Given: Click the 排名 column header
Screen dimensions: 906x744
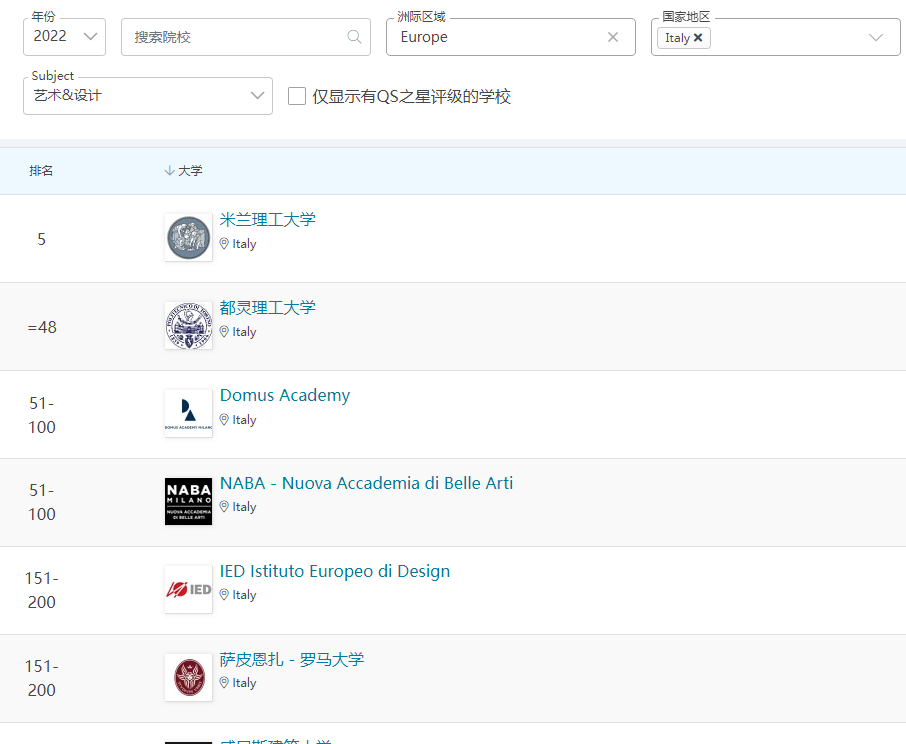Looking at the screenshot, I should tap(41, 171).
